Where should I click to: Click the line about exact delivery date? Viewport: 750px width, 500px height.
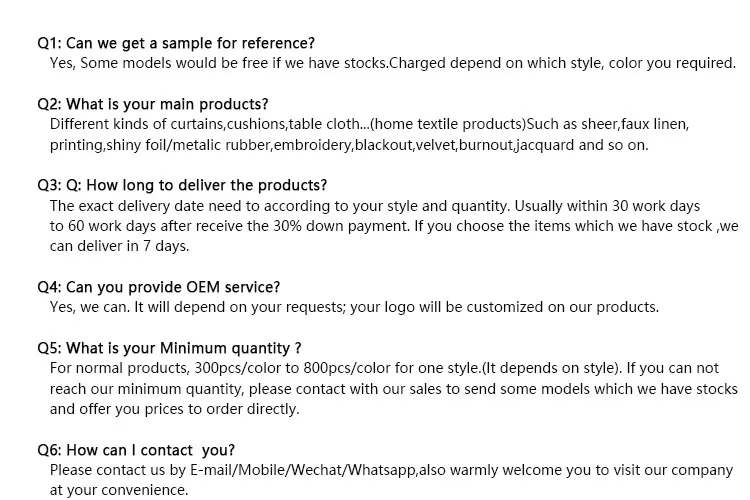(374, 206)
